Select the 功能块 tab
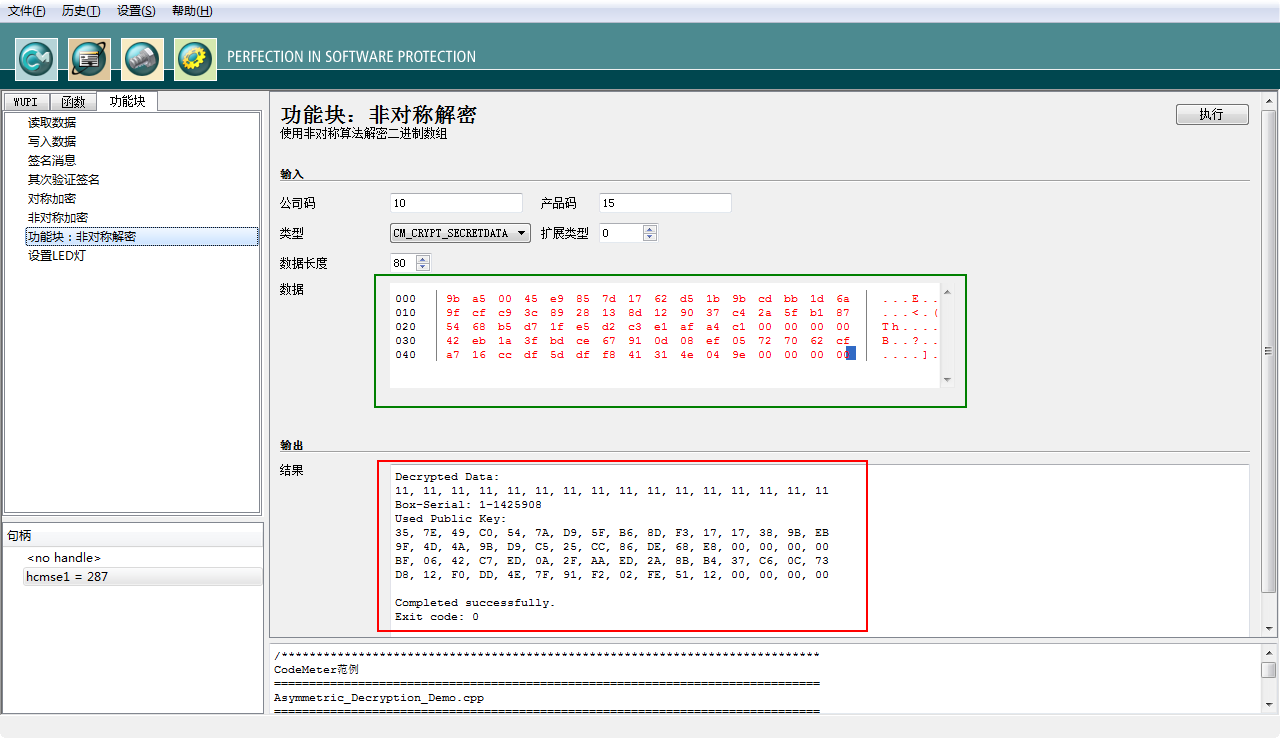Screen dimensions: 1280x738 (128, 101)
